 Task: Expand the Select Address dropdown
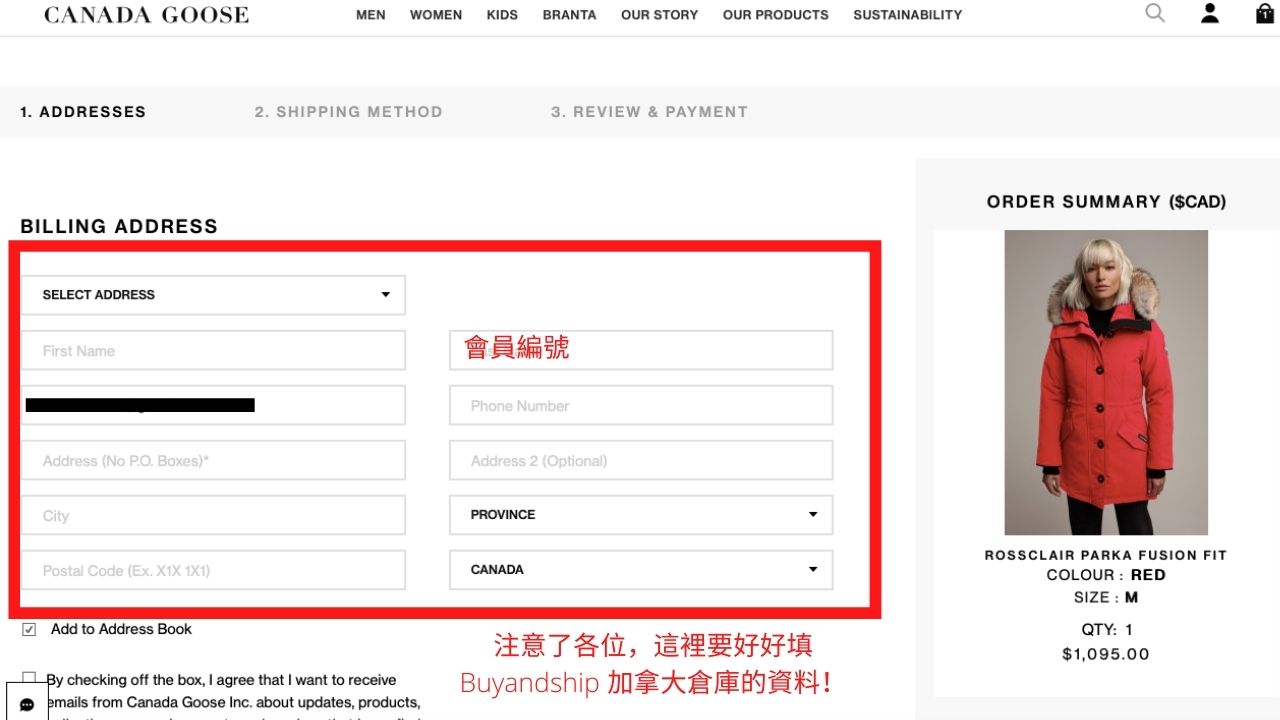(213, 295)
